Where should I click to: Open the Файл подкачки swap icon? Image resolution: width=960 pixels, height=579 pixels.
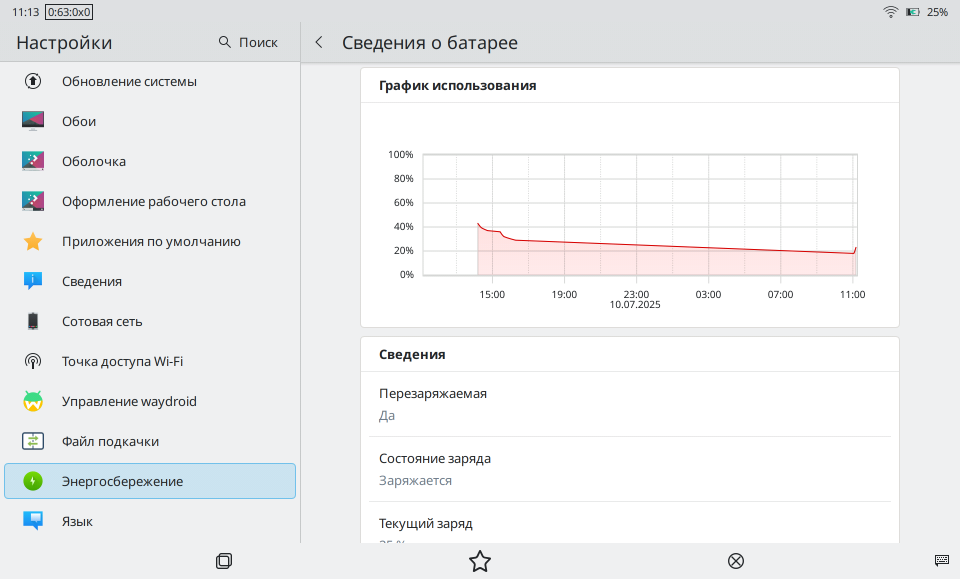point(33,441)
